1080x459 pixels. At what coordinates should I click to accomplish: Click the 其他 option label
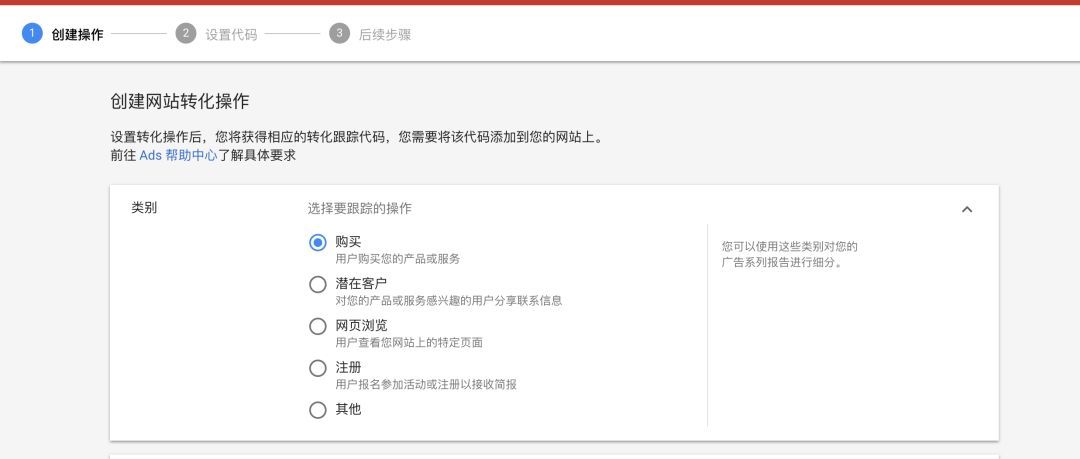(x=349, y=409)
